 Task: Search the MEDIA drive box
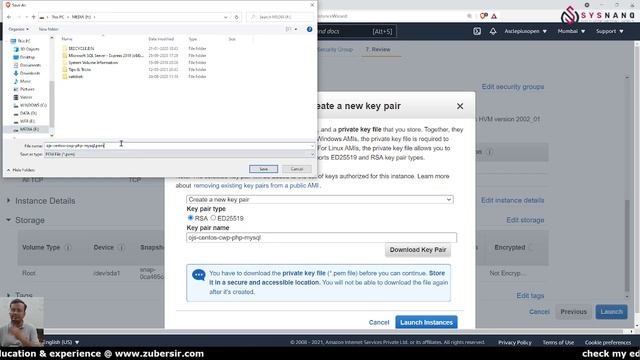pos(281,17)
